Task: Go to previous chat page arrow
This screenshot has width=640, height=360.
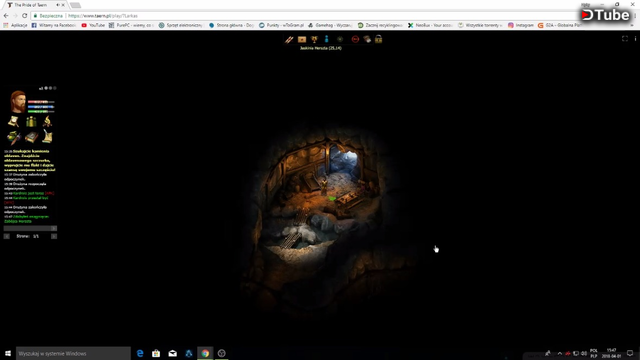Action: pyautogui.click(x=7, y=236)
